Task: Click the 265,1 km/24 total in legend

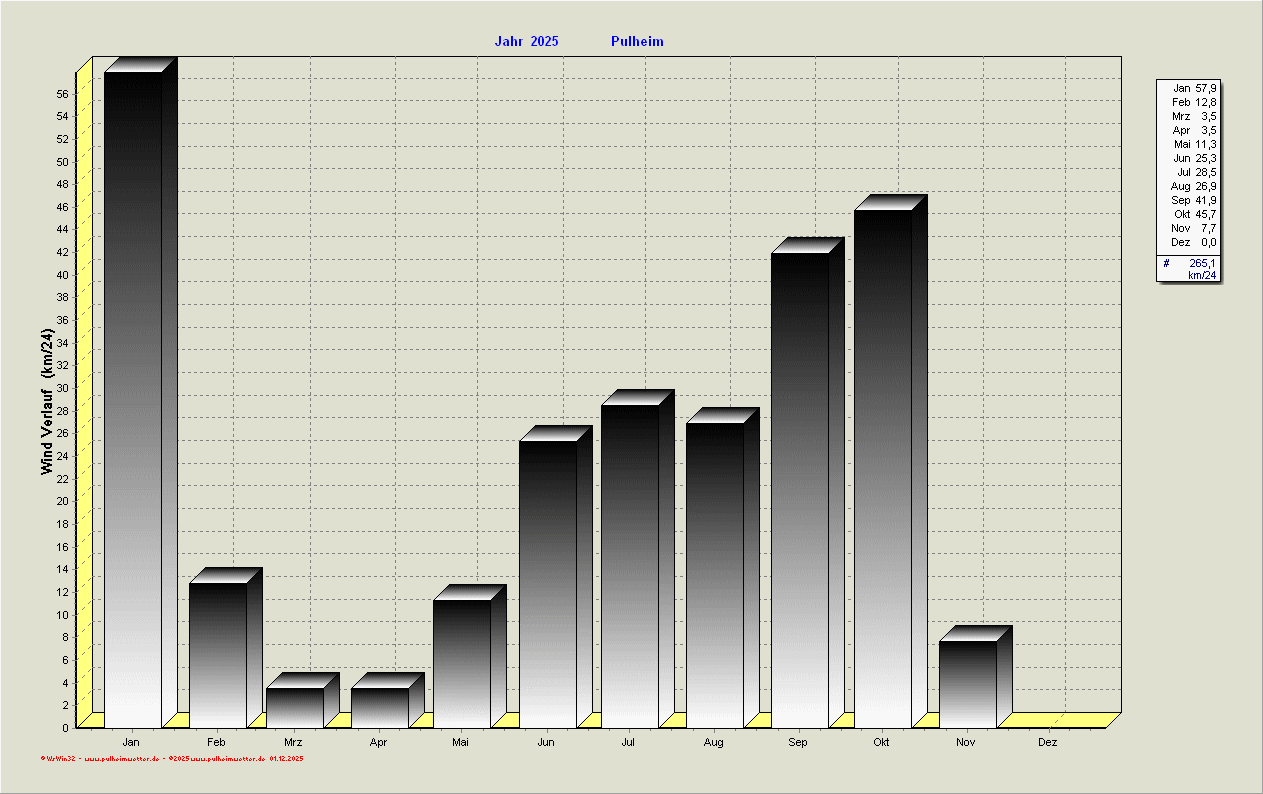Action: tap(1194, 269)
